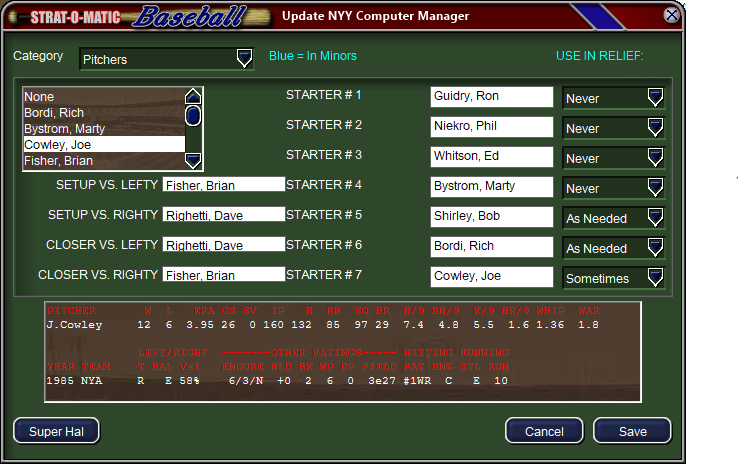Viewport: 738px width, 464px height.
Task: Click the Starter #6 field Bordi, Rich
Action: click(x=491, y=247)
